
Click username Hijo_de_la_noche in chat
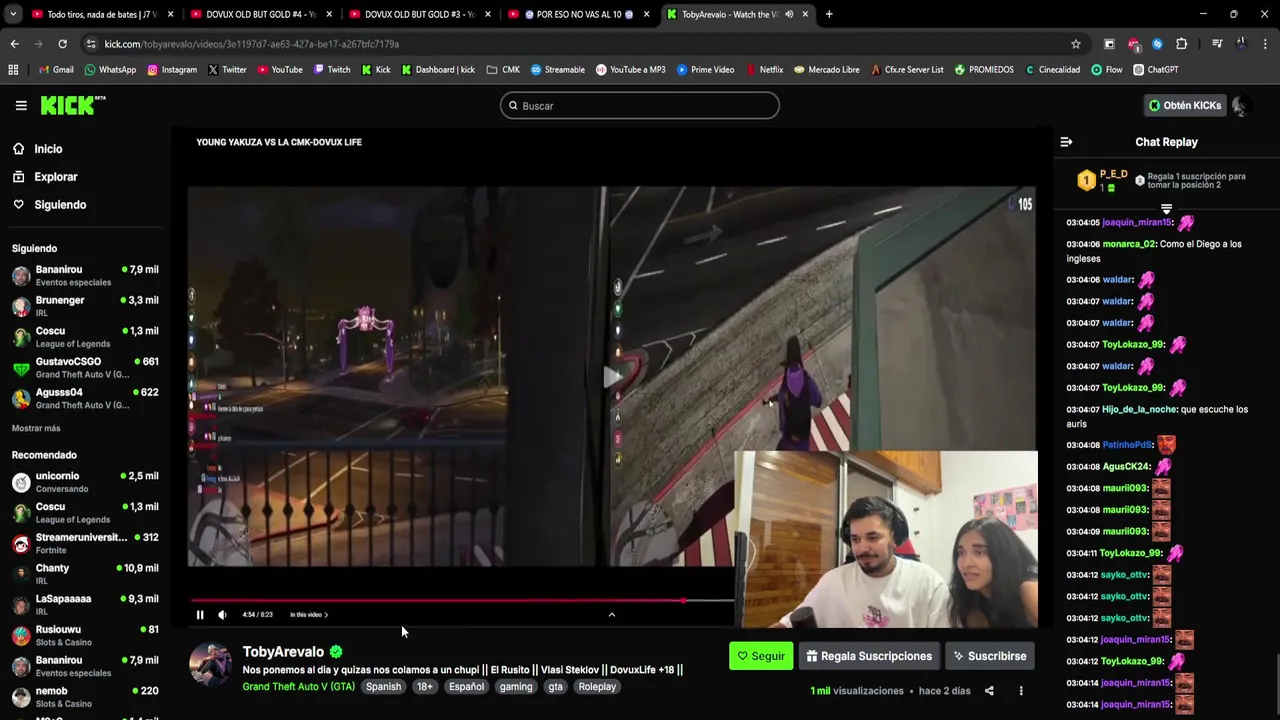(x=1139, y=409)
